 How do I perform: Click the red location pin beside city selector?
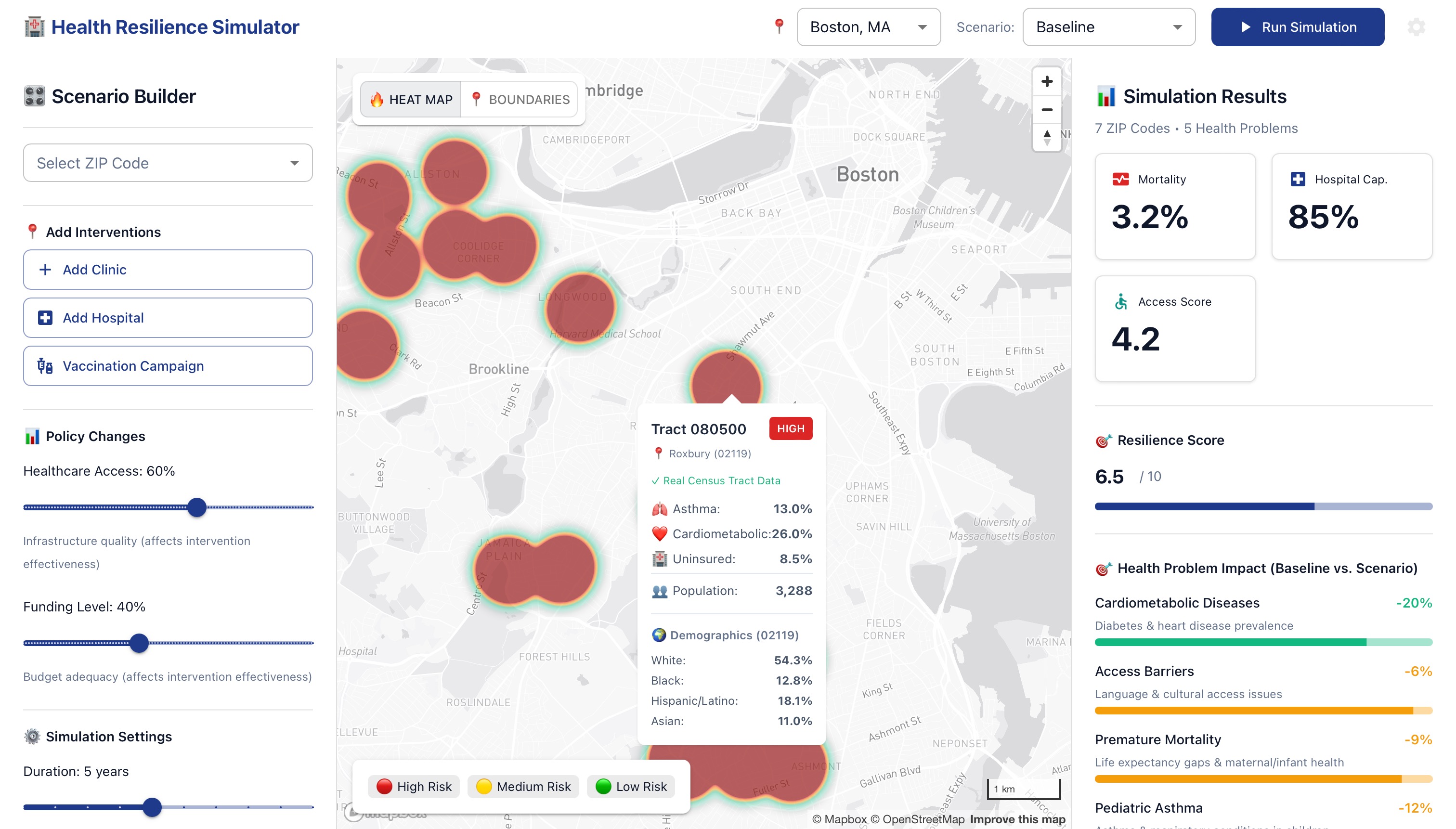pyautogui.click(x=779, y=26)
